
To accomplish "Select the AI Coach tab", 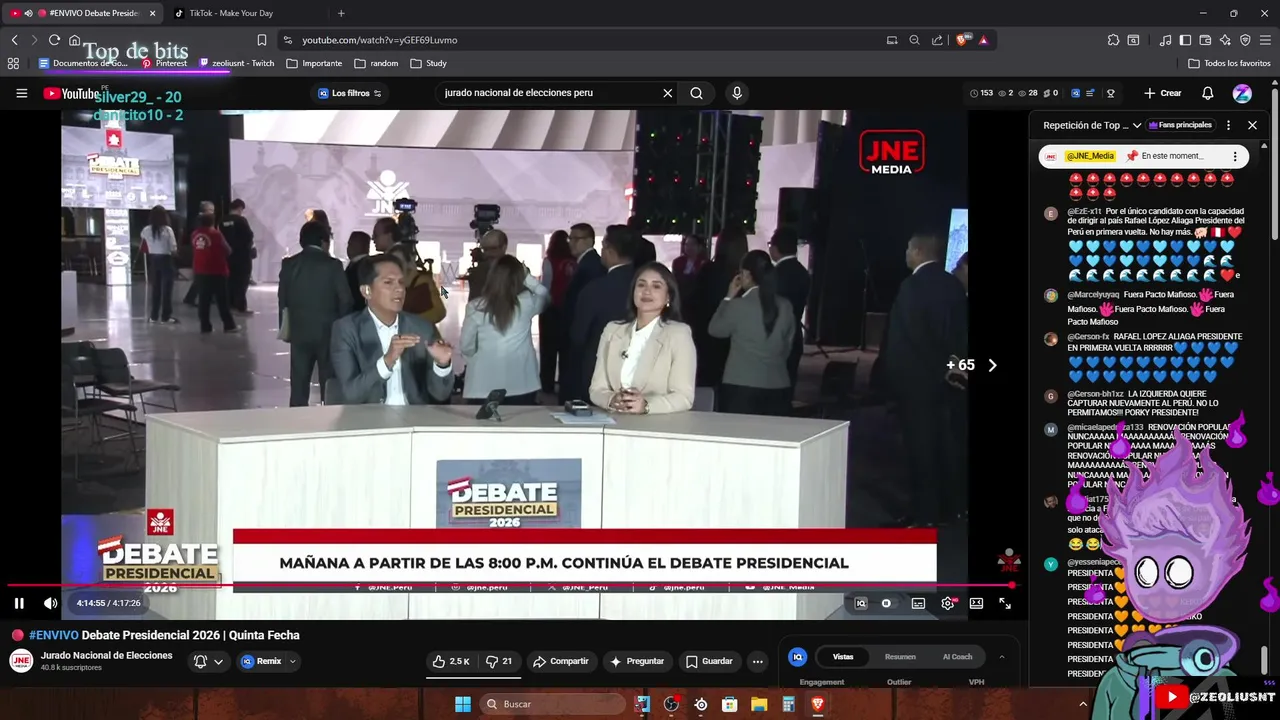I will click(957, 657).
